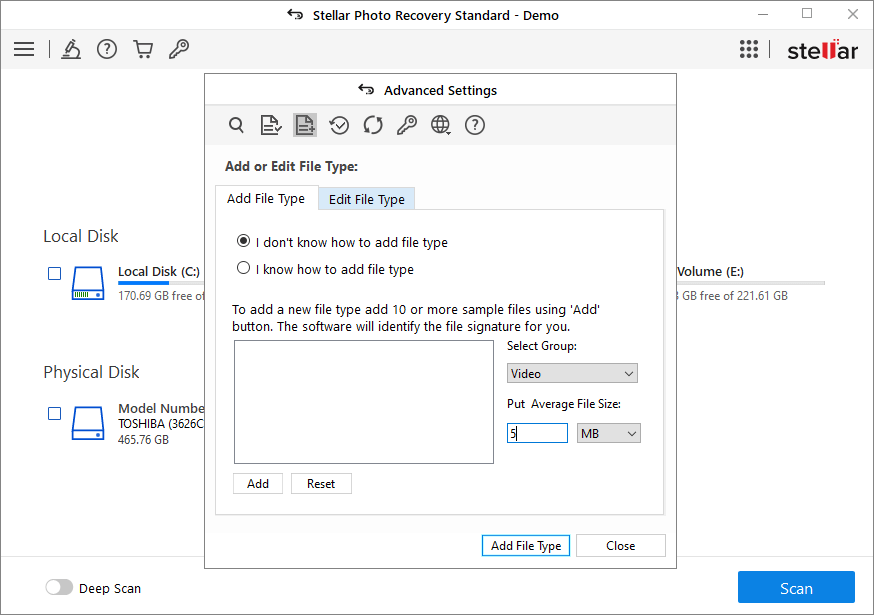
Task: Switch to the Edit File Type tab
Action: tap(367, 199)
